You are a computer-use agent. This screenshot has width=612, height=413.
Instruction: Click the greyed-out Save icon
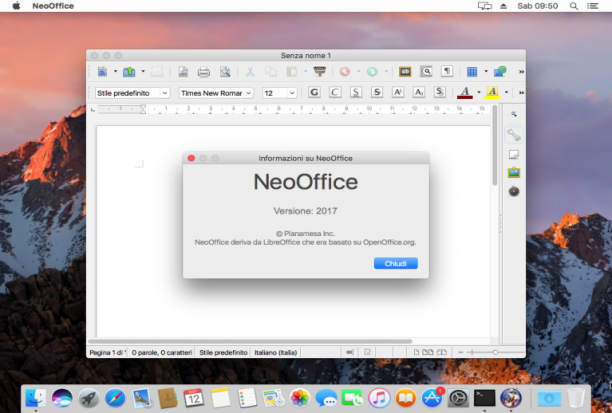click(x=157, y=71)
